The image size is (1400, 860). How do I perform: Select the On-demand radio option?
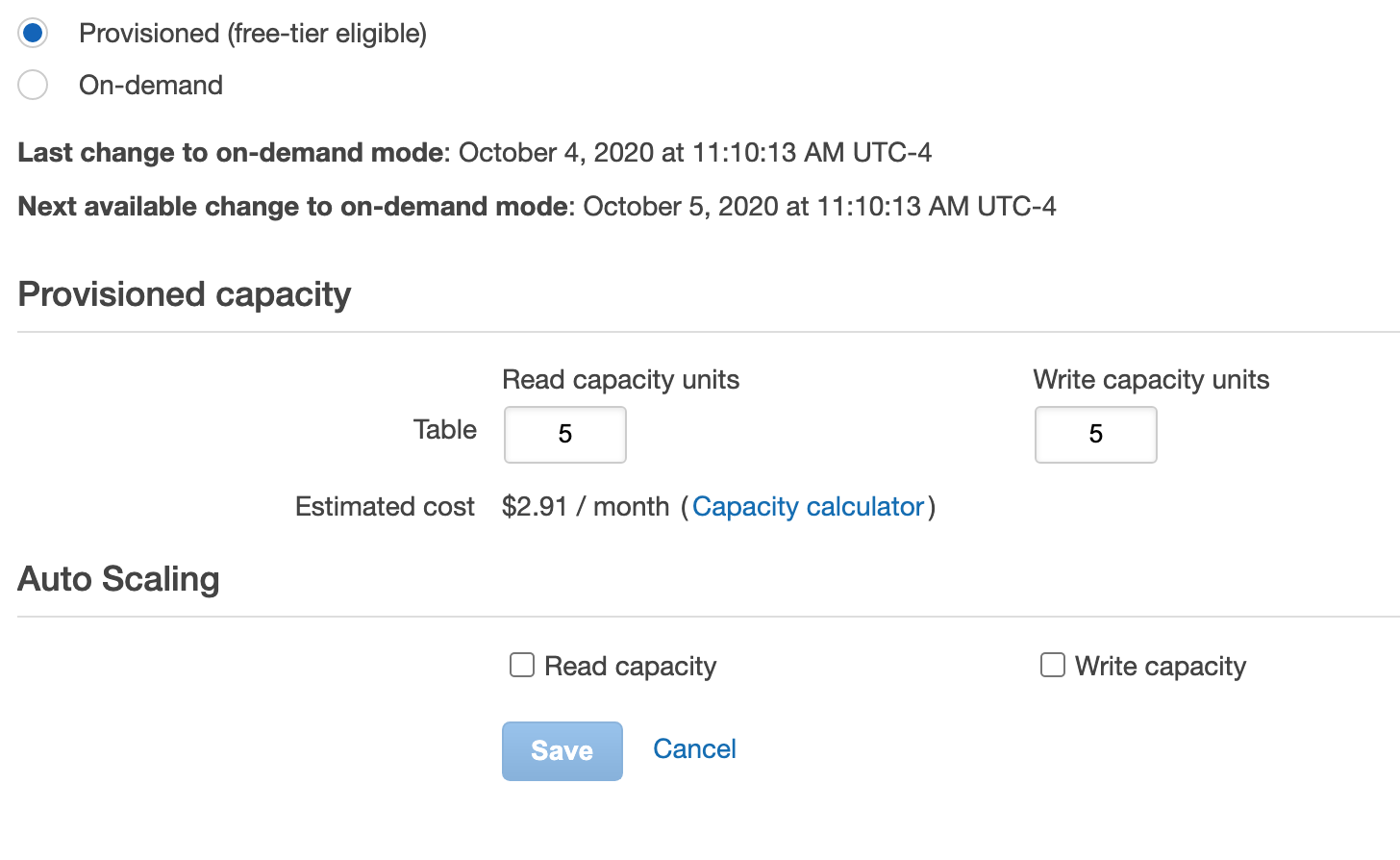(x=32, y=85)
